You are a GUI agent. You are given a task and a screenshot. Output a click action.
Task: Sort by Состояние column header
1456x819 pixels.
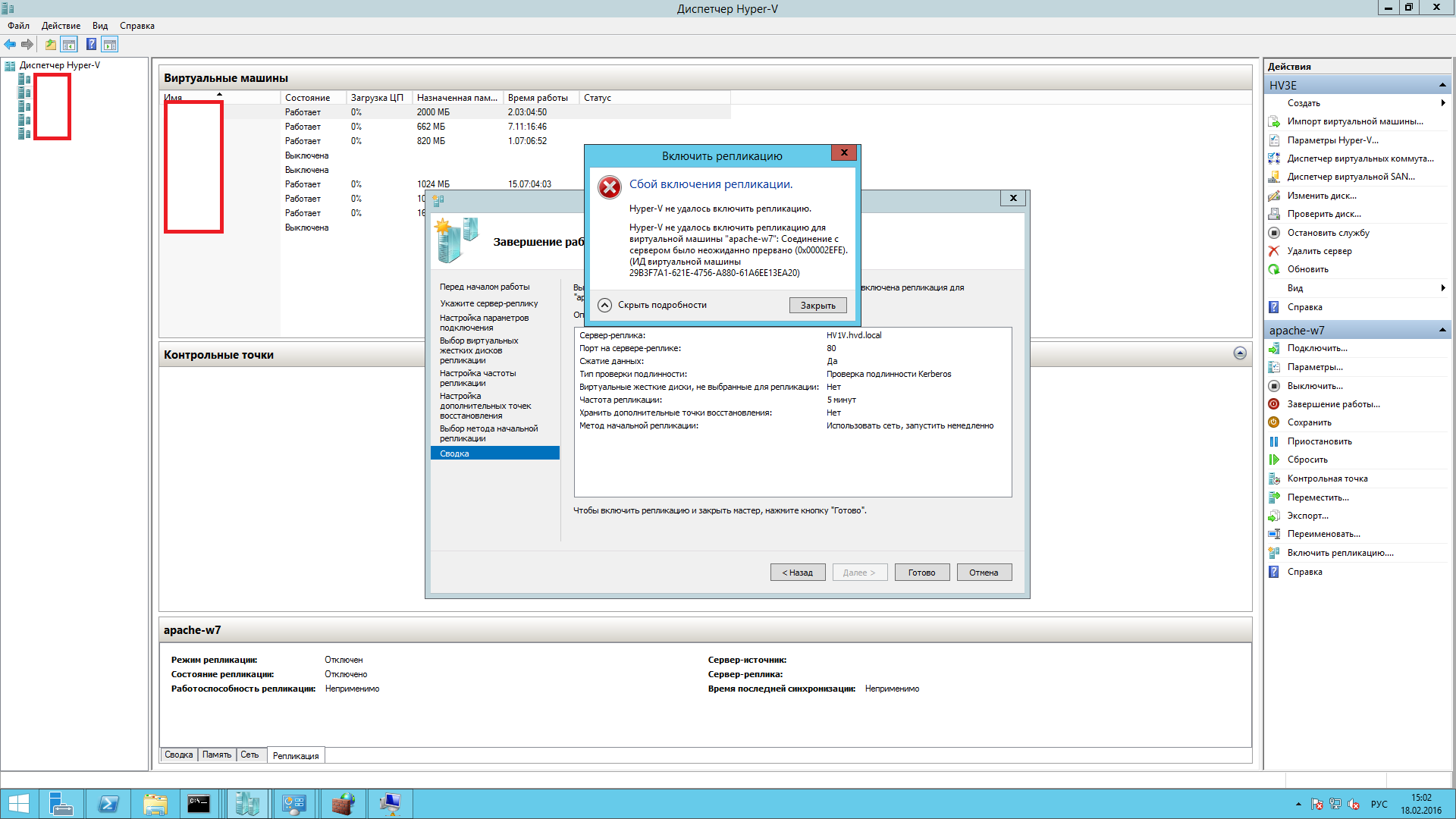tap(313, 98)
